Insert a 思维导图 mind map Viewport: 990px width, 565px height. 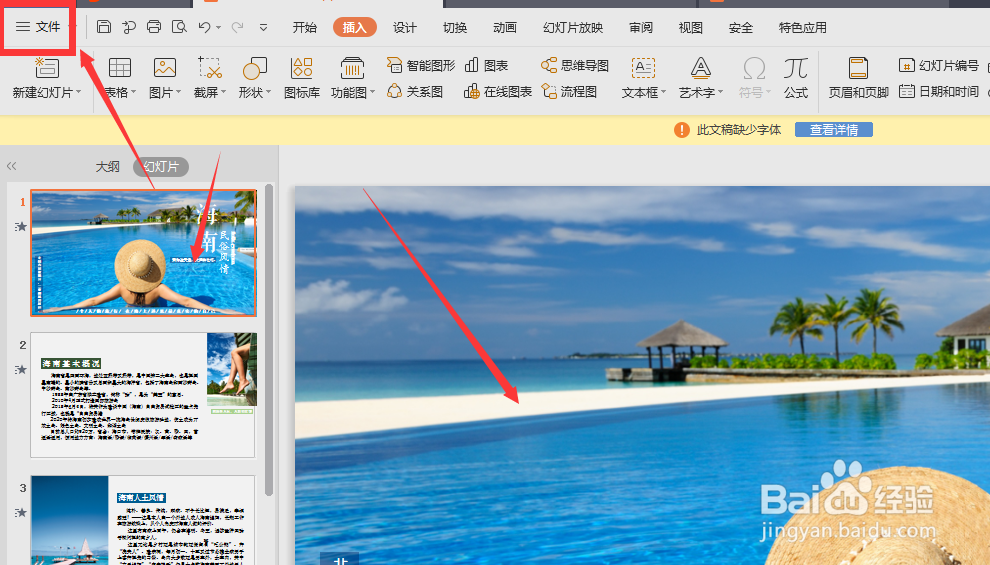[x=575, y=65]
